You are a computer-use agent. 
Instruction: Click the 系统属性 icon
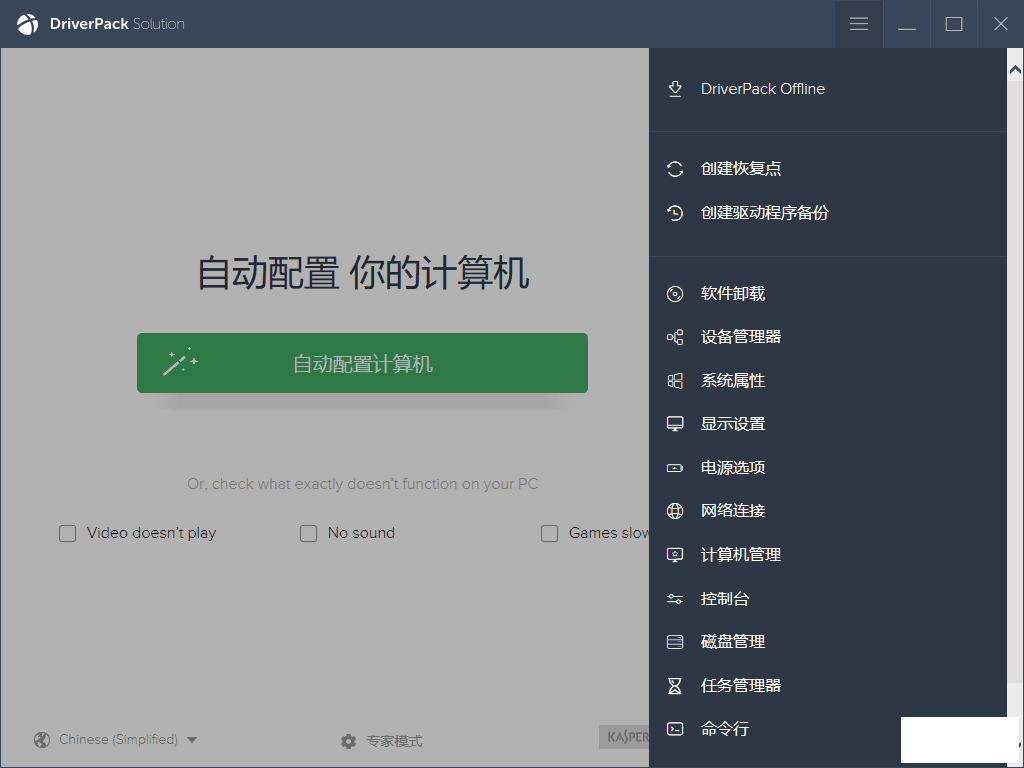[x=675, y=381]
